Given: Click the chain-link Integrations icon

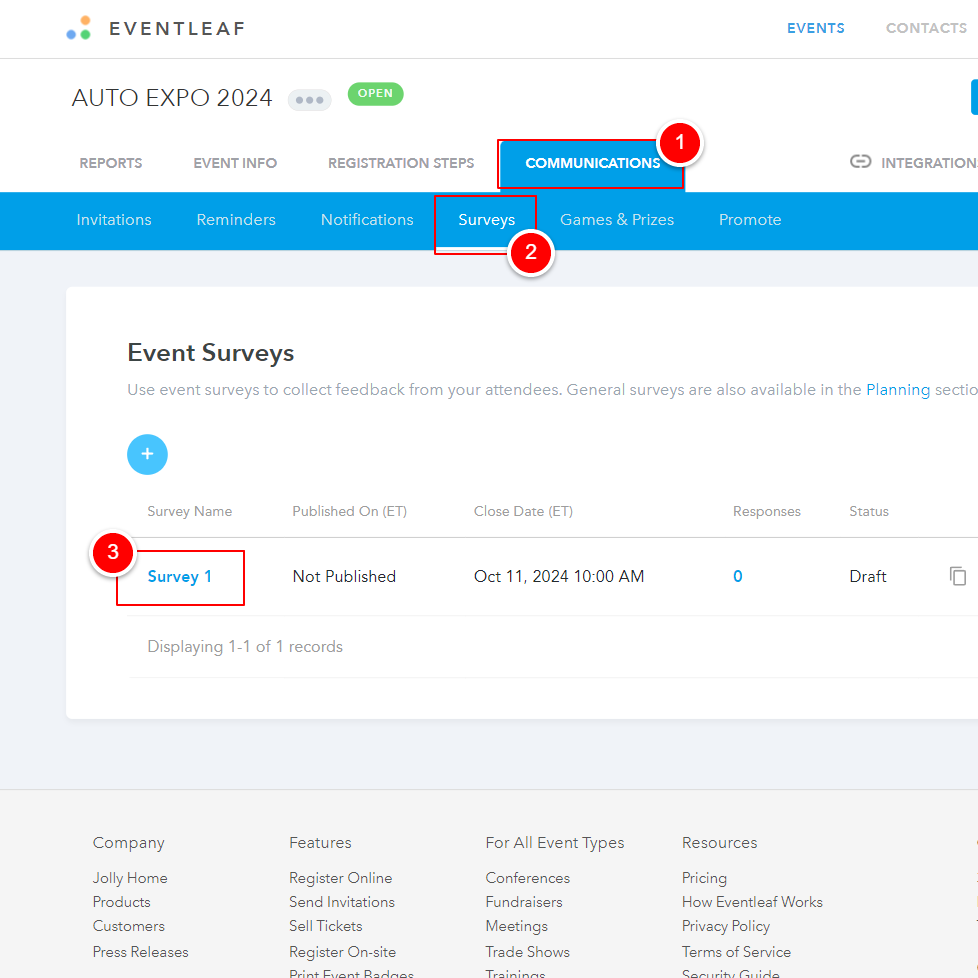Looking at the screenshot, I should 860,162.
